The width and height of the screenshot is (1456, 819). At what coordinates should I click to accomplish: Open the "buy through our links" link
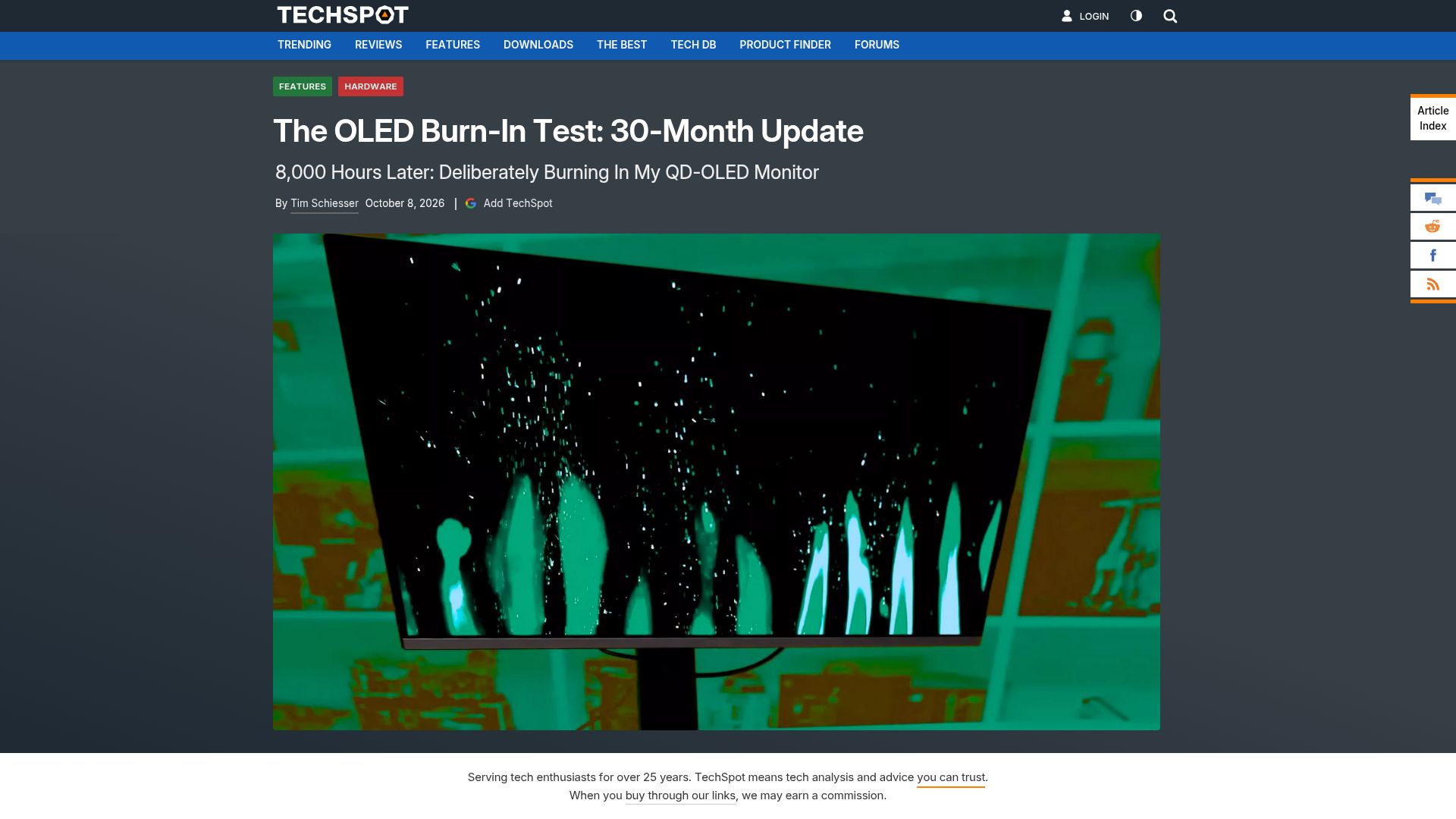pos(680,795)
